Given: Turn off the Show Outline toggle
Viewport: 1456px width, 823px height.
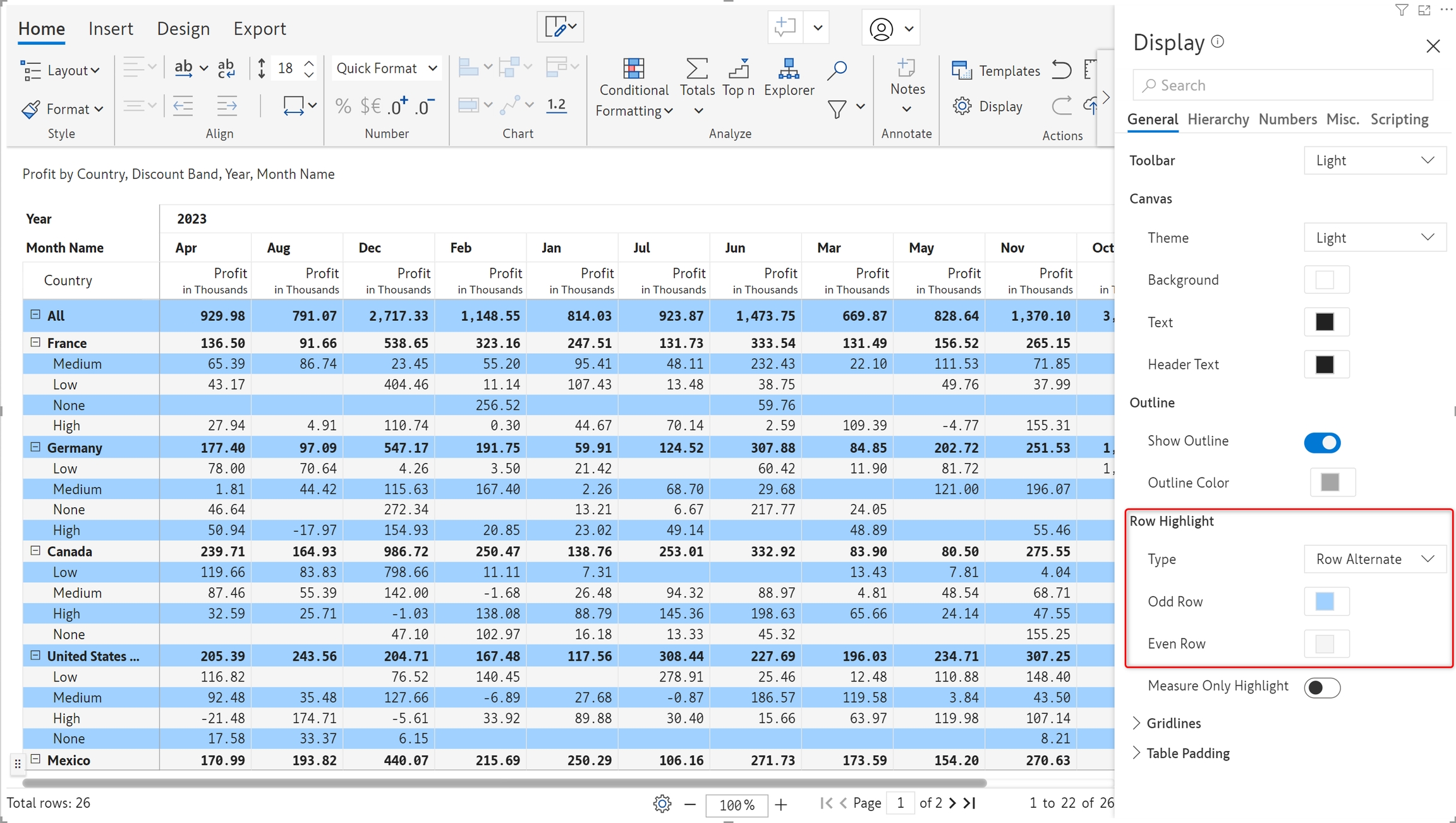Looking at the screenshot, I should (1322, 442).
